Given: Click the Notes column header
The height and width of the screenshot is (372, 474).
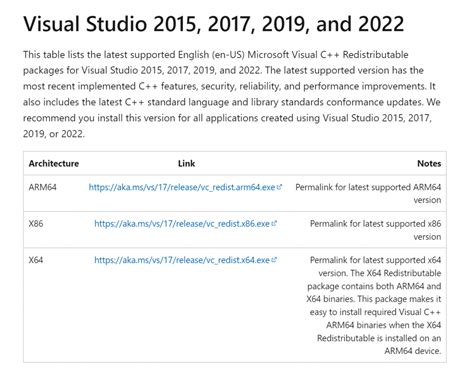Looking at the screenshot, I should (429, 164).
